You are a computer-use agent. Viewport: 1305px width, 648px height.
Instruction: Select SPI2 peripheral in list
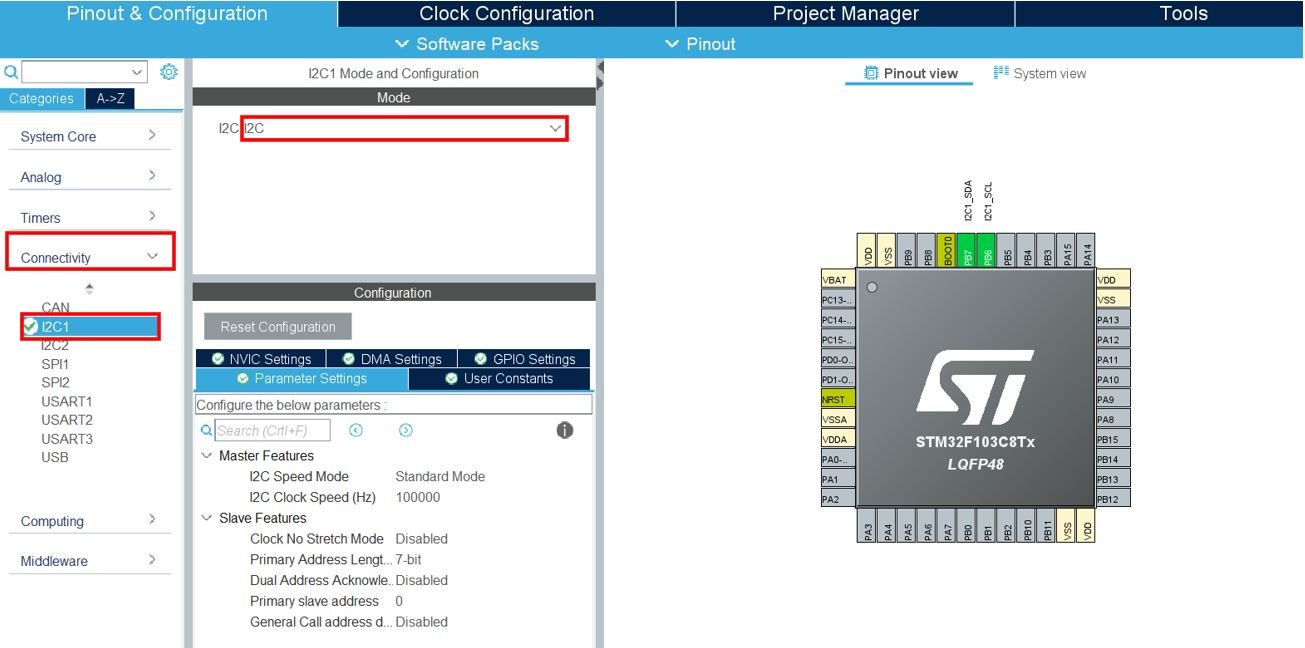tap(55, 382)
